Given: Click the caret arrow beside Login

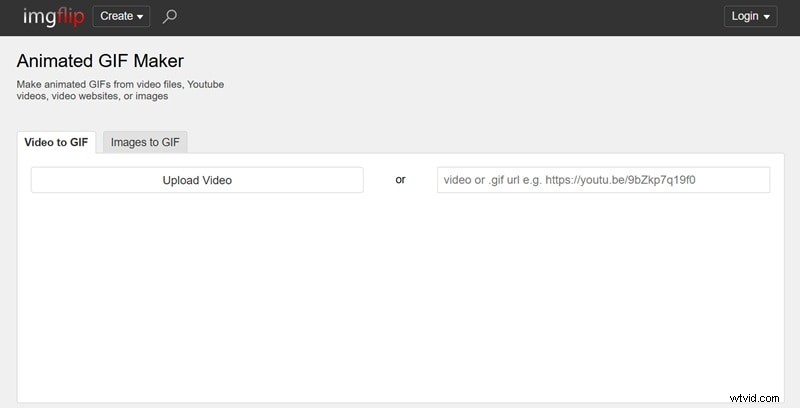Looking at the screenshot, I should tap(767, 17).
